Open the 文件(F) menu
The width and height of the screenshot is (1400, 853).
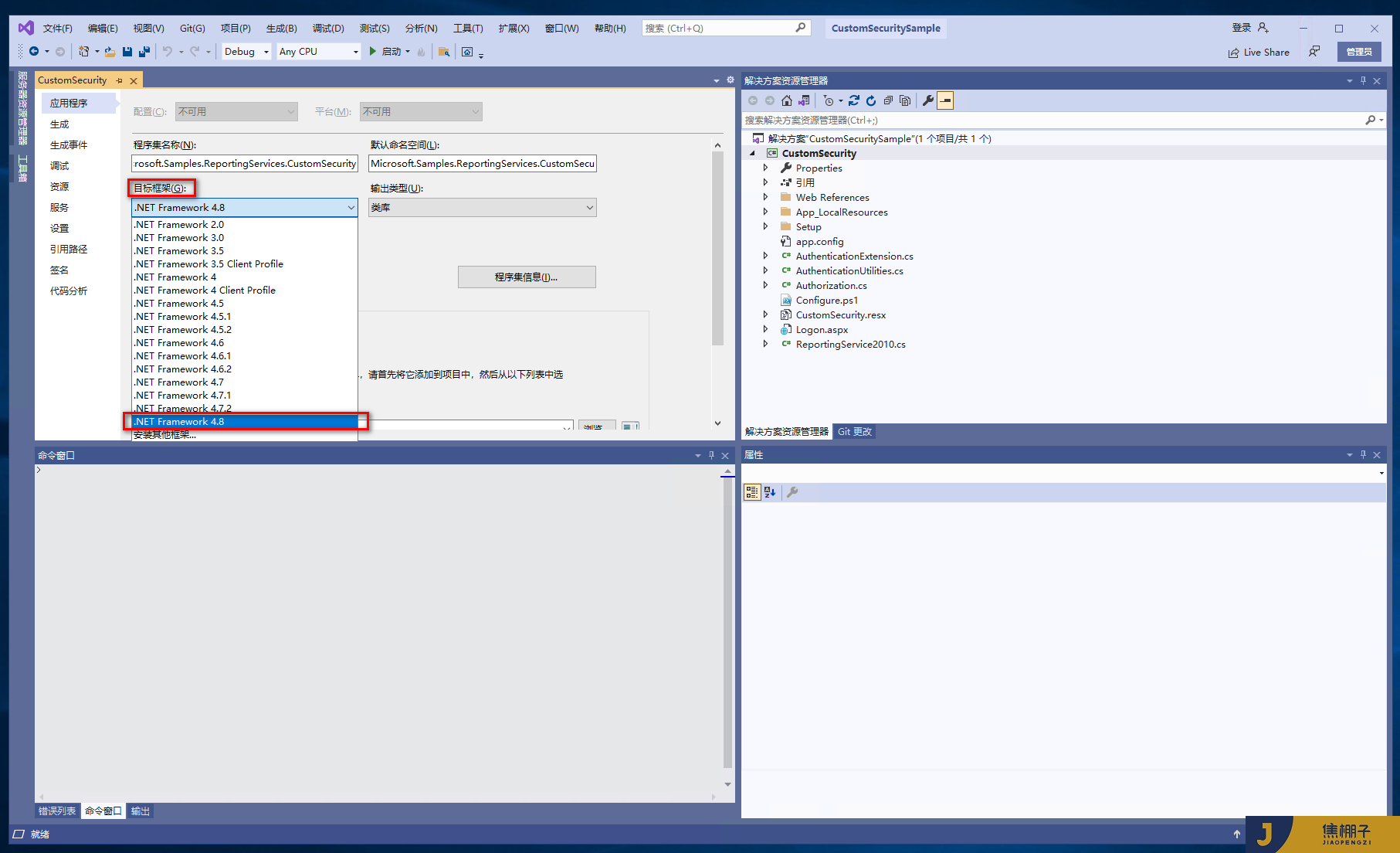click(58, 29)
